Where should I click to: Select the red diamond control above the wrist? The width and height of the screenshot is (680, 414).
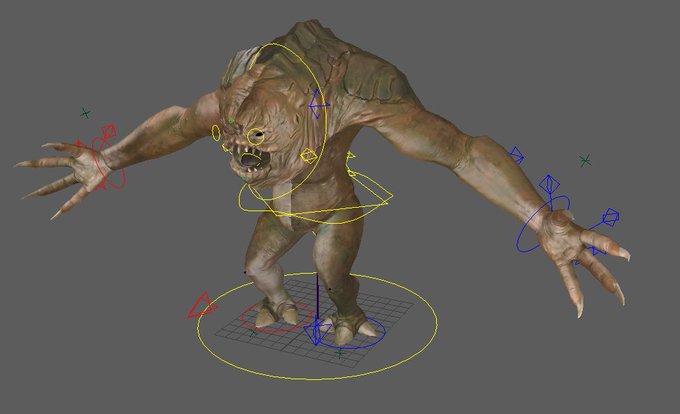[x=109, y=130]
